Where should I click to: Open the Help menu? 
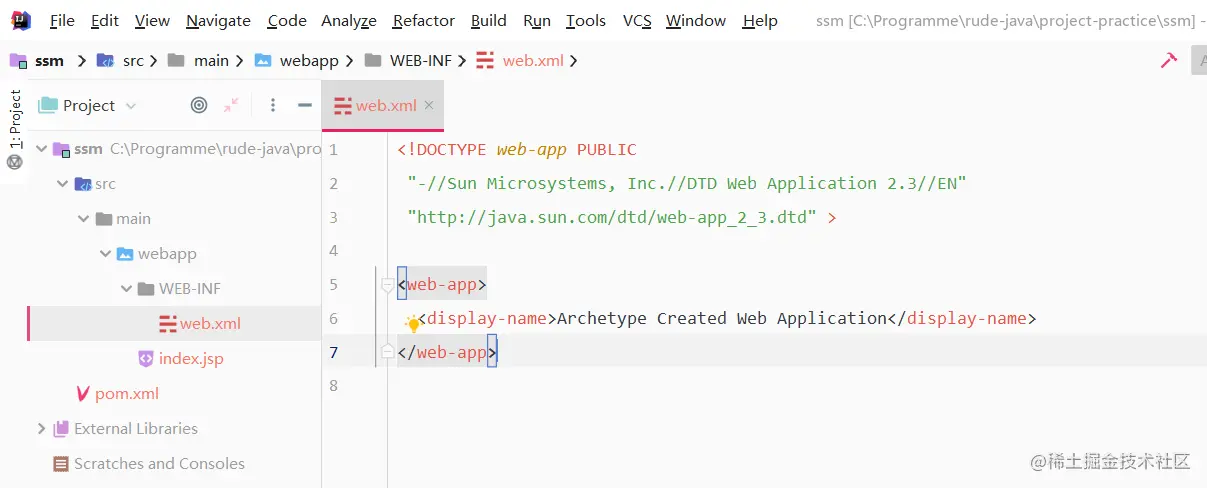760,20
